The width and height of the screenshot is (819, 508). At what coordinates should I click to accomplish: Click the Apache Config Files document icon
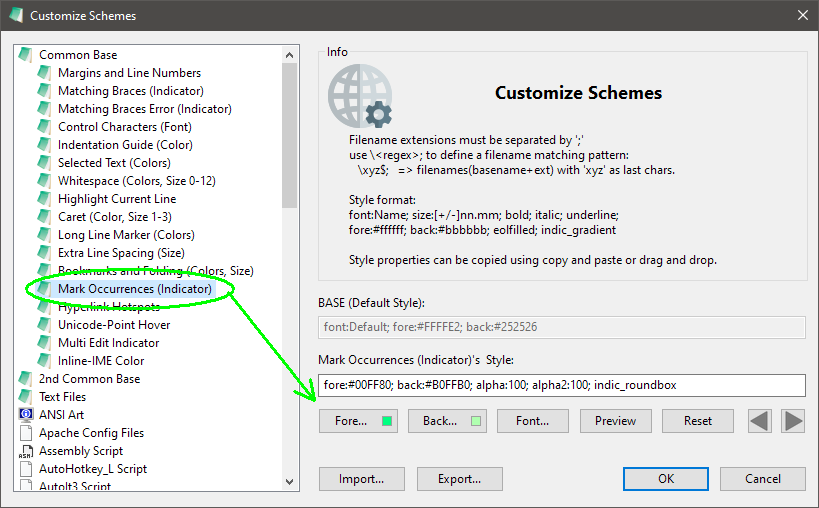click(26, 433)
